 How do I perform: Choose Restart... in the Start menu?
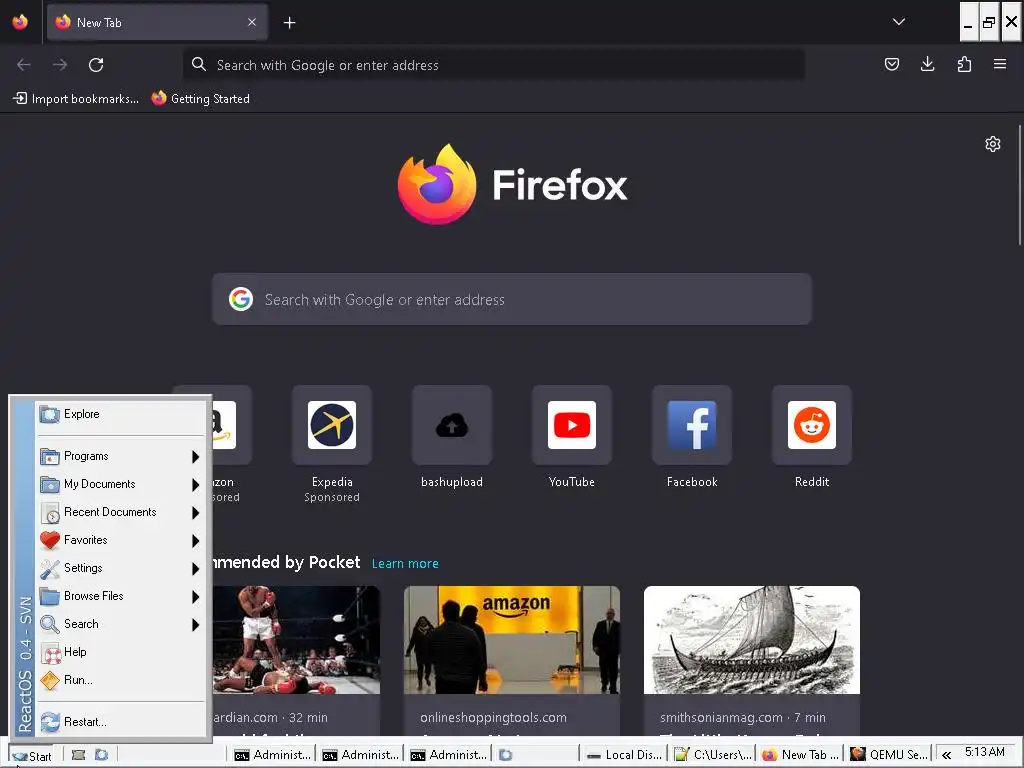121,722
